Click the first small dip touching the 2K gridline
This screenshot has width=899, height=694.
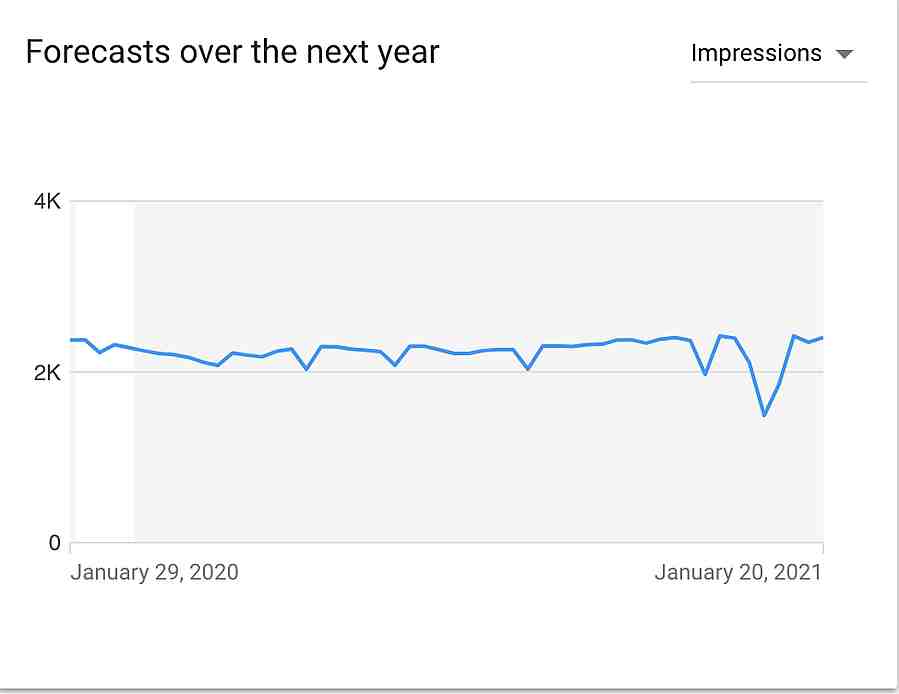(x=307, y=369)
